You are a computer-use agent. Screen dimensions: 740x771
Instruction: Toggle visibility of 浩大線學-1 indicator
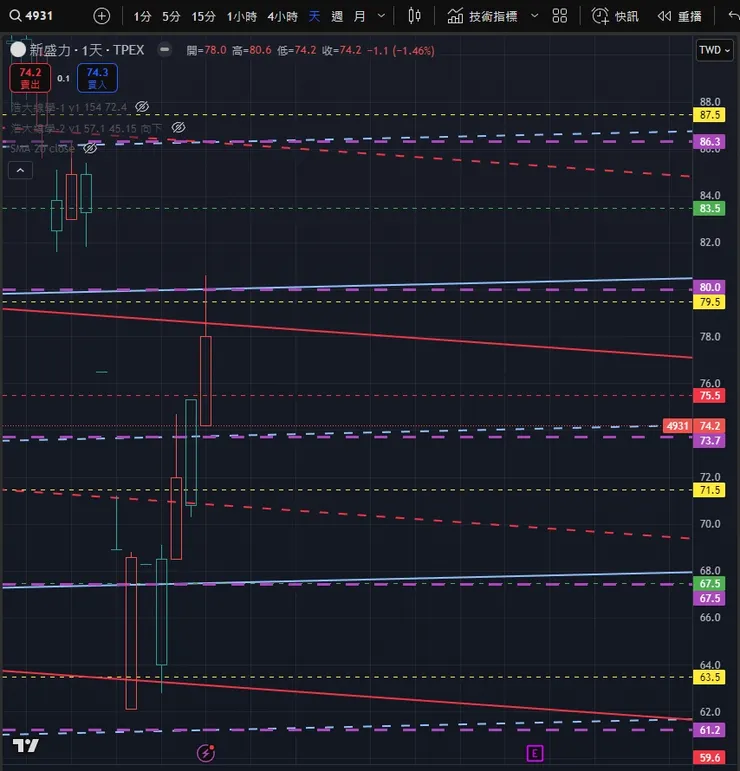pyautogui.click(x=142, y=107)
